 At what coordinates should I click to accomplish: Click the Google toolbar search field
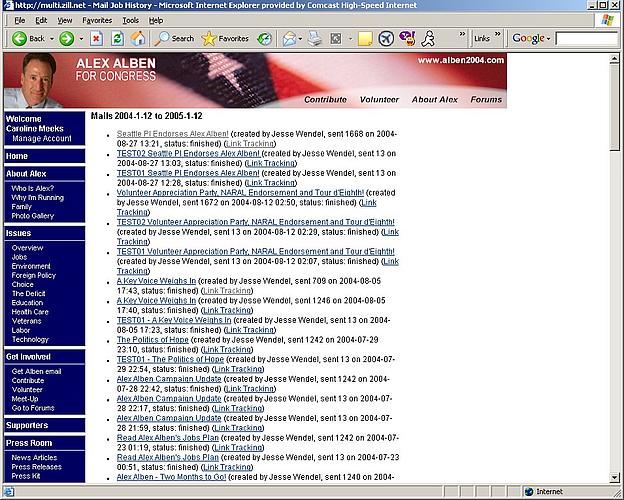tap(586, 39)
